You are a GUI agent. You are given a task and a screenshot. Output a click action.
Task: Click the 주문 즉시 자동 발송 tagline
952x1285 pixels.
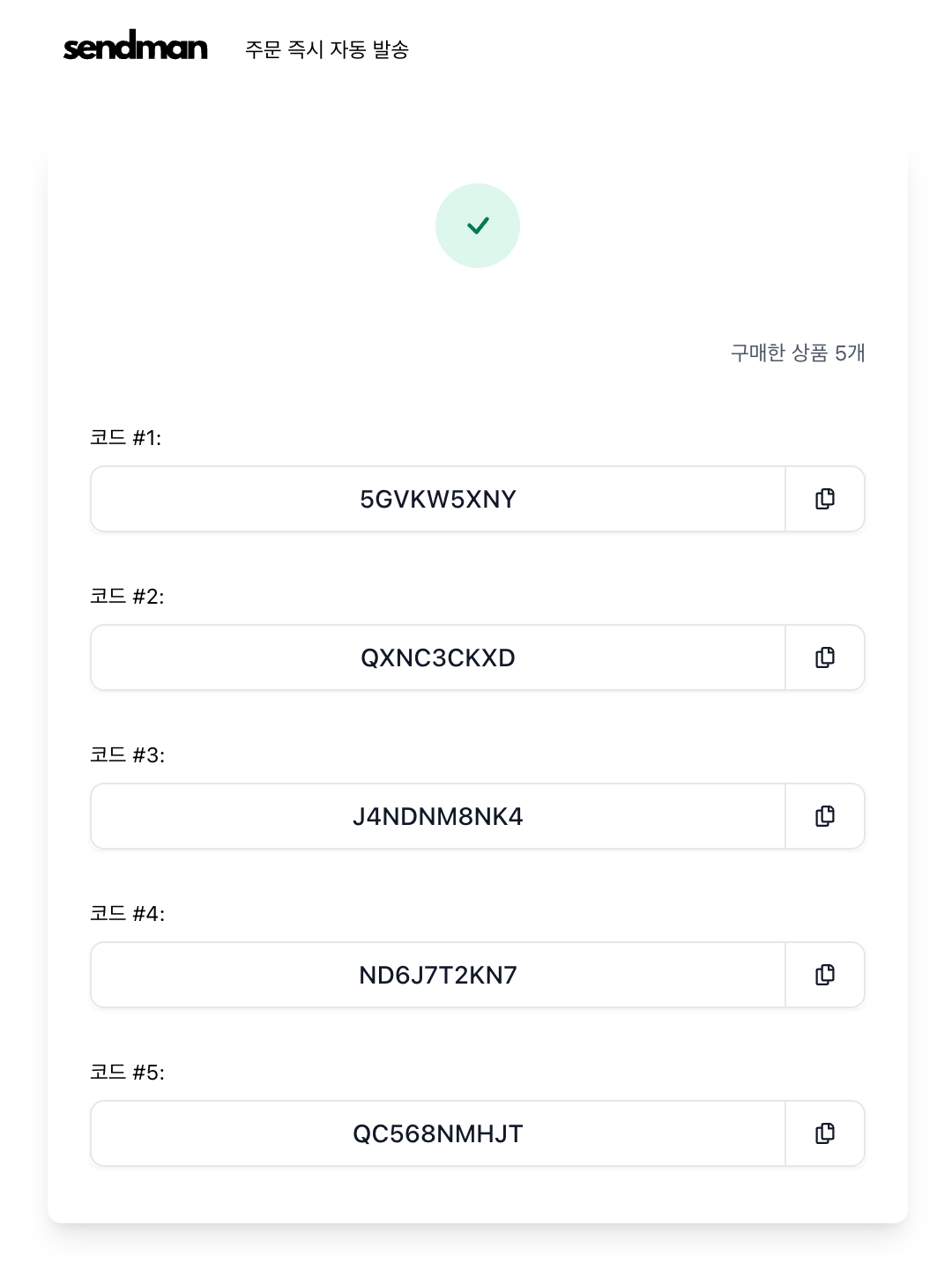[x=326, y=49]
